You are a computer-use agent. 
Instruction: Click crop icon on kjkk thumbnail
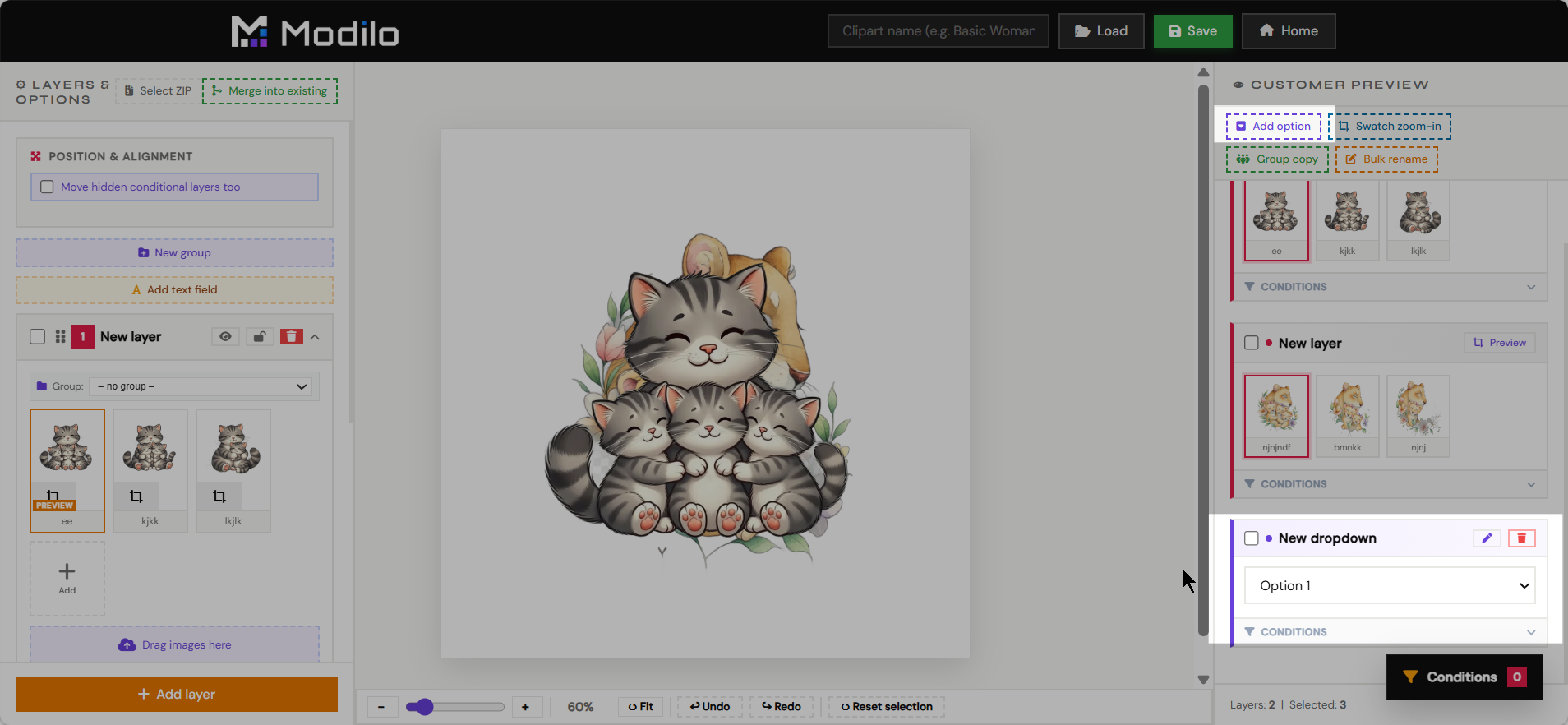click(136, 496)
